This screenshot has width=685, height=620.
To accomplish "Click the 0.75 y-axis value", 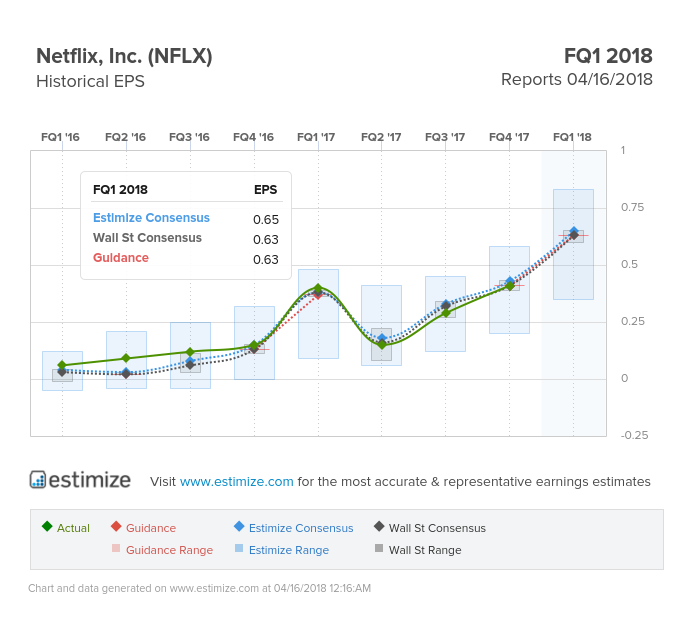I will click(x=632, y=207).
